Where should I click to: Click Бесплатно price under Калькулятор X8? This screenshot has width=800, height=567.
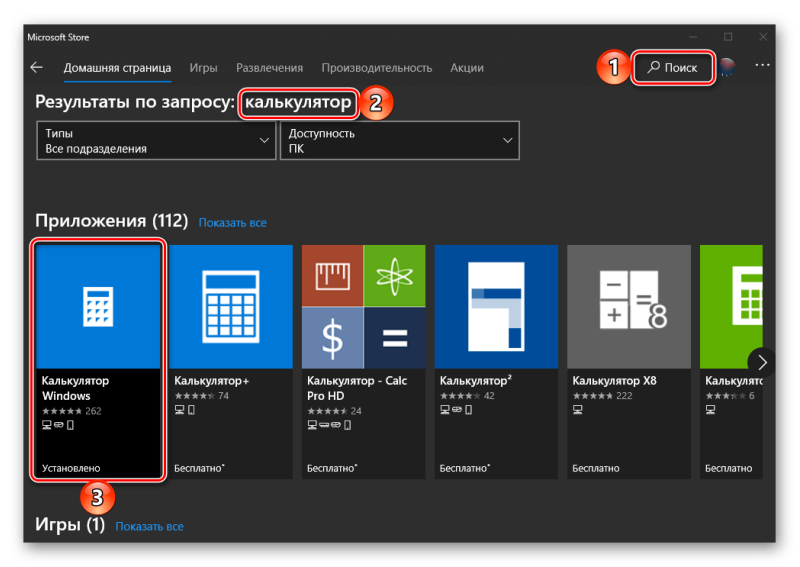pyautogui.click(x=595, y=468)
